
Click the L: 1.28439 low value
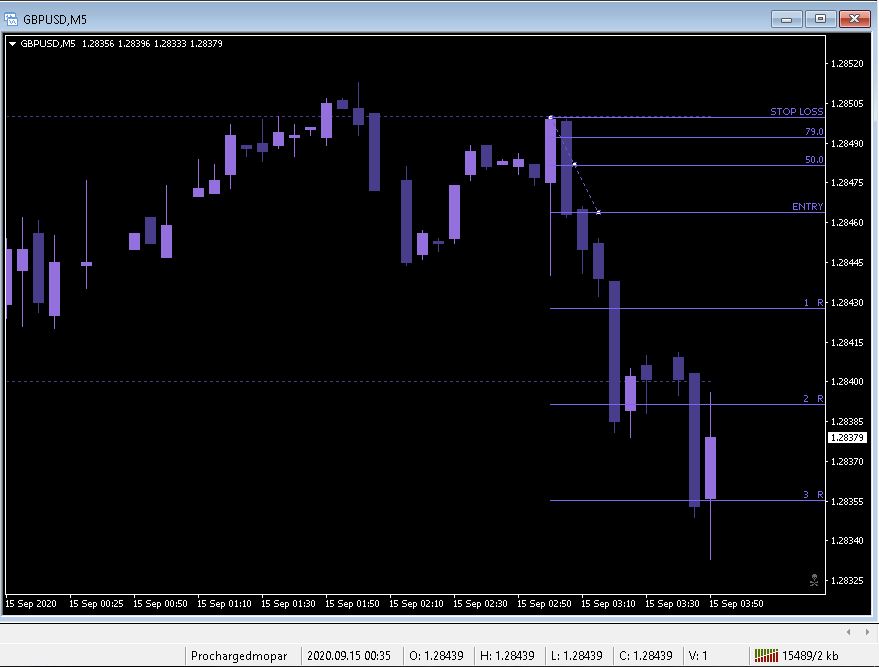(x=576, y=656)
